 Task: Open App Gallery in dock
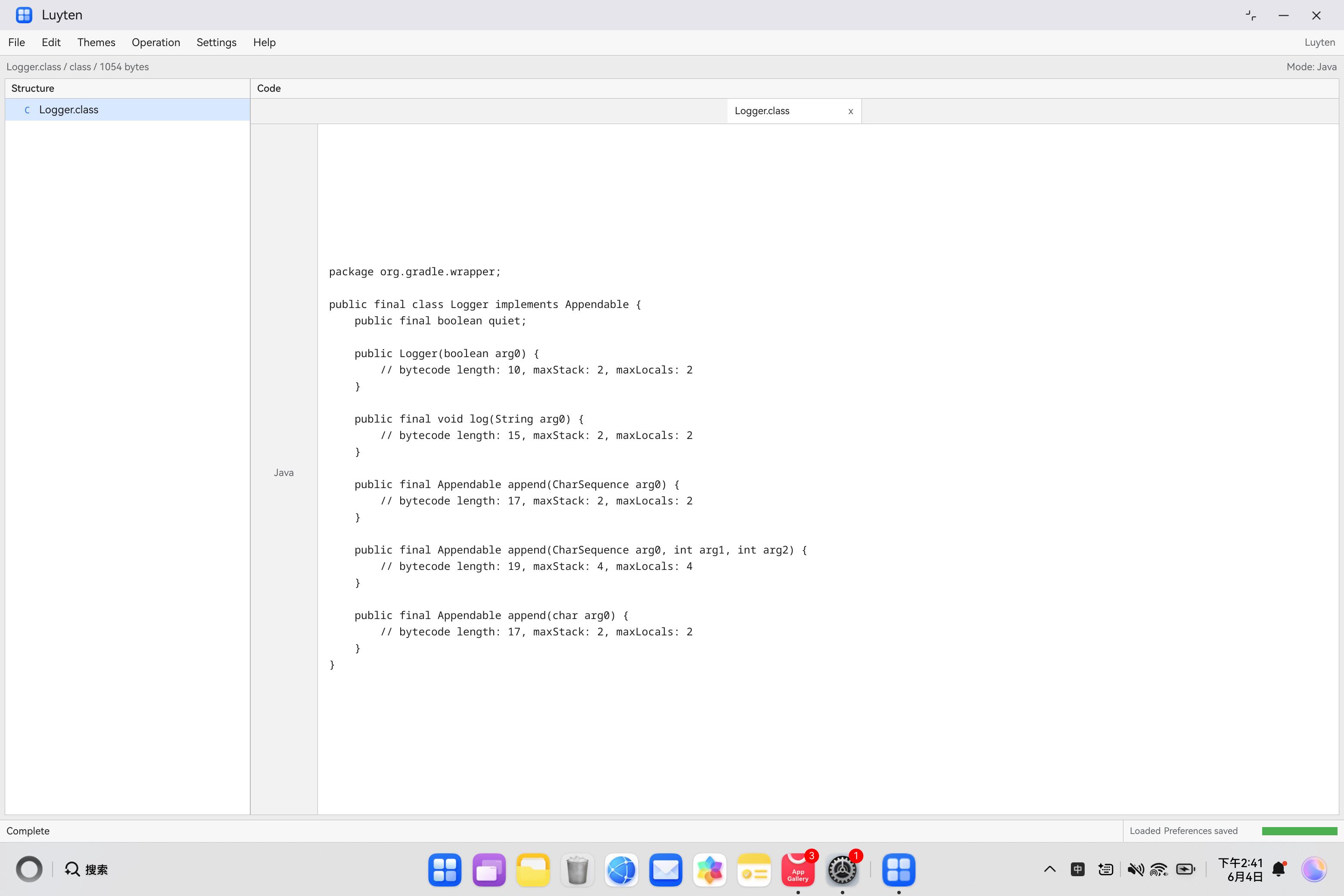click(x=798, y=870)
